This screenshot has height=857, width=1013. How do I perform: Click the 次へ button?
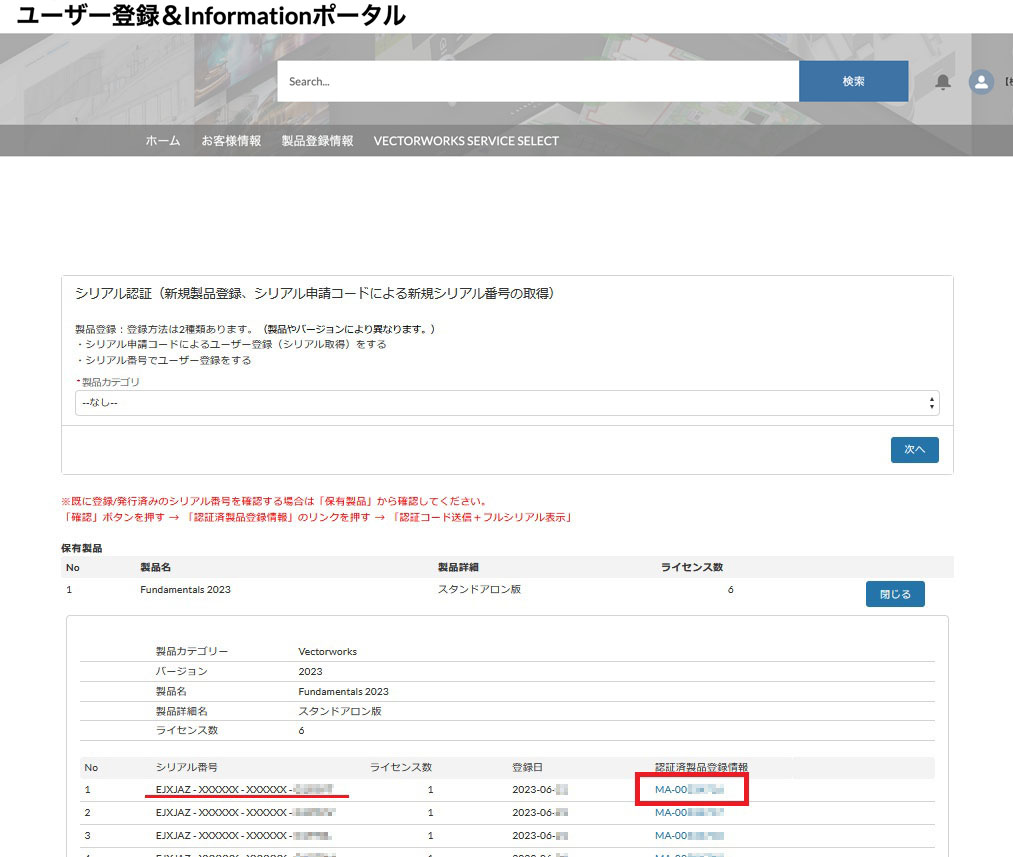[x=914, y=449]
